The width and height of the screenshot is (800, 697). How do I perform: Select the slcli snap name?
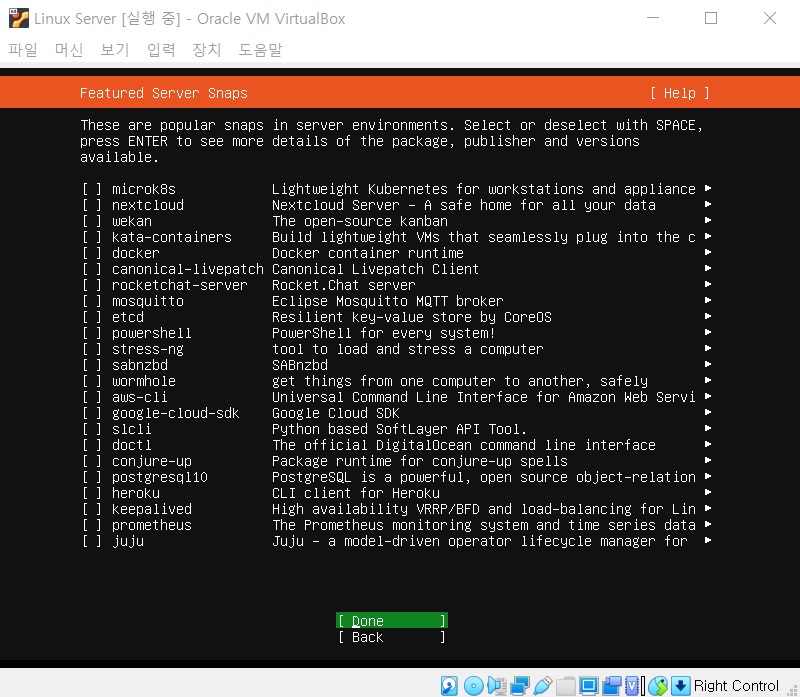132,429
